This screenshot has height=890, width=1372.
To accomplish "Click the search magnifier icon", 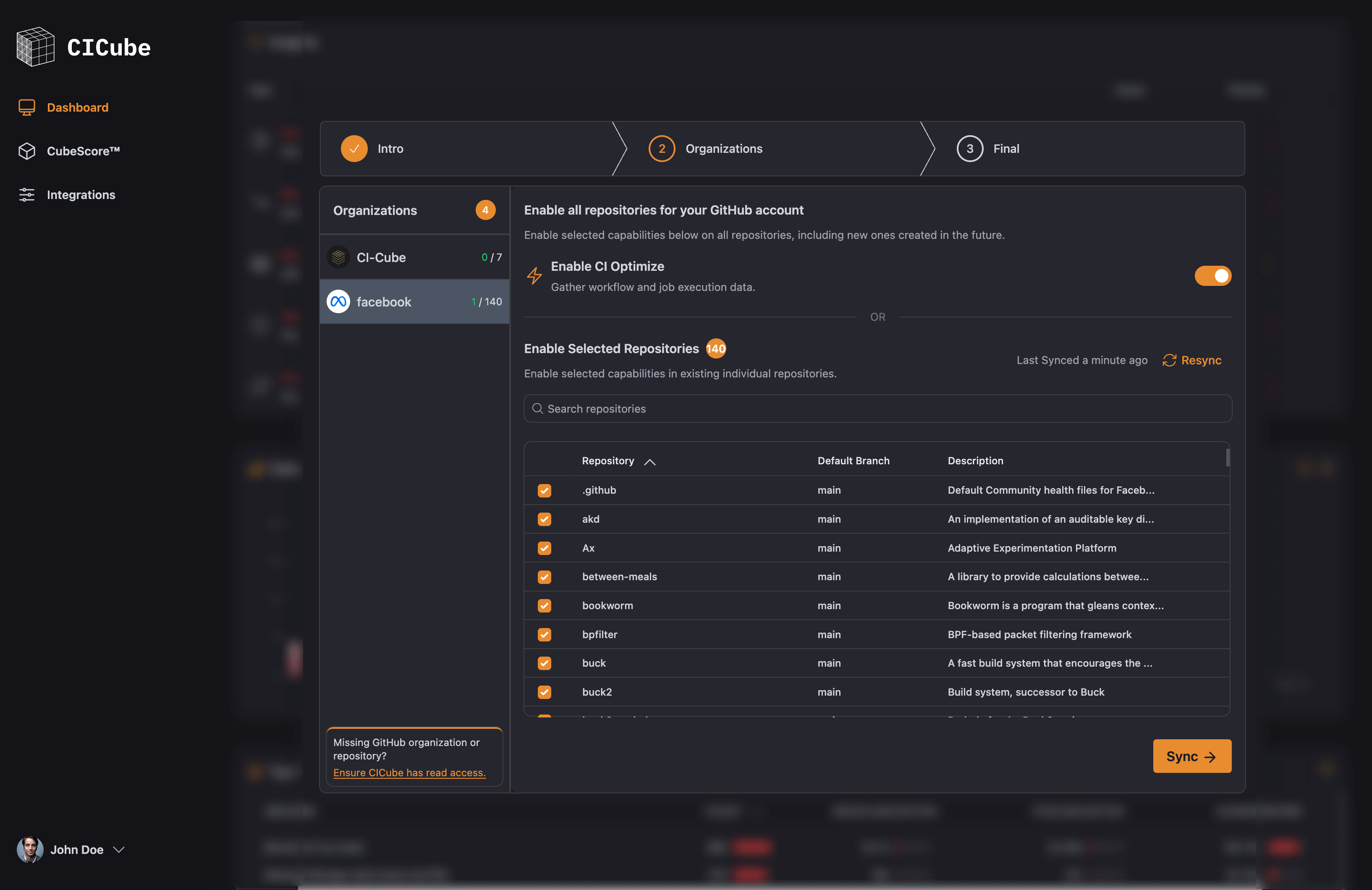I will pos(537,408).
